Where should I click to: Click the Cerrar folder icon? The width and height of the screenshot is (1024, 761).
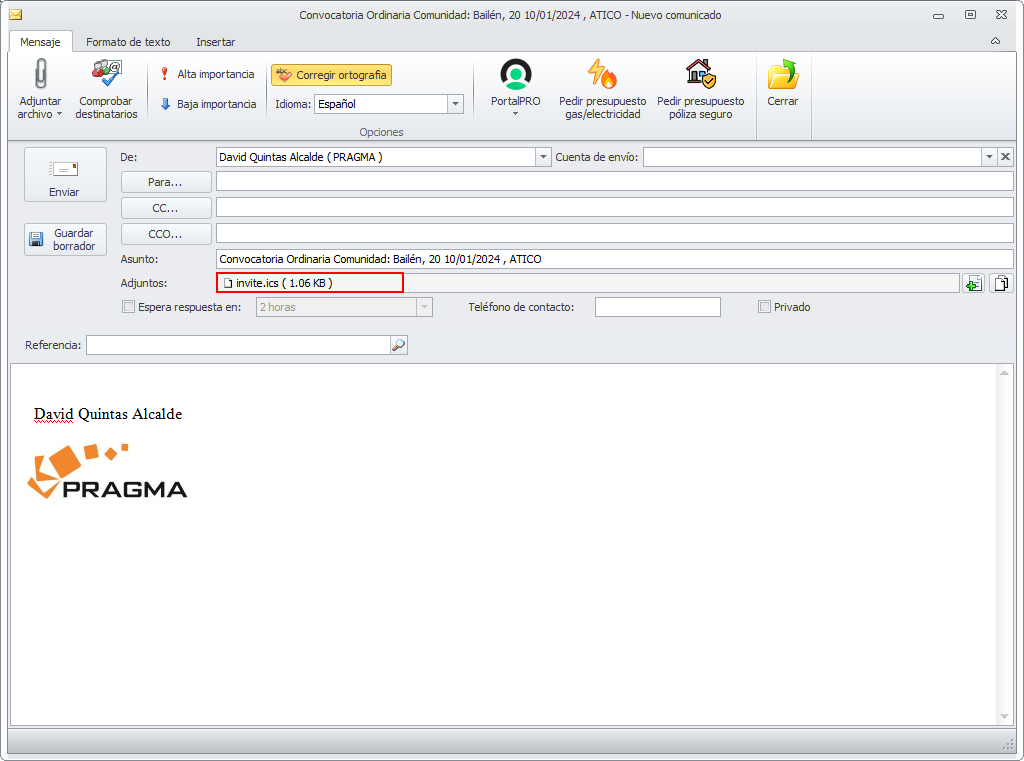pos(782,74)
